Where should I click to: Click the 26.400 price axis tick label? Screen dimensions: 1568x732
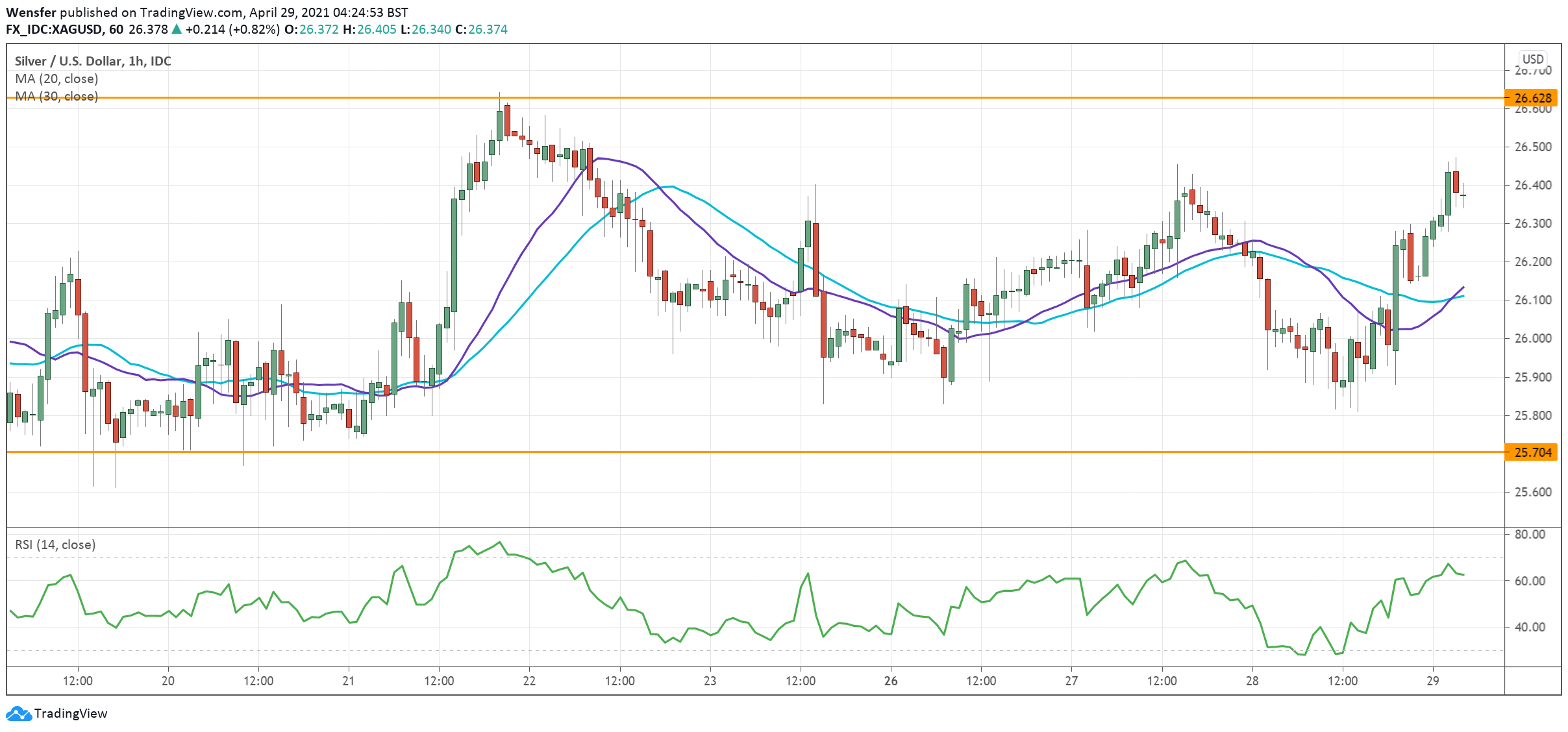pyautogui.click(x=1532, y=185)
